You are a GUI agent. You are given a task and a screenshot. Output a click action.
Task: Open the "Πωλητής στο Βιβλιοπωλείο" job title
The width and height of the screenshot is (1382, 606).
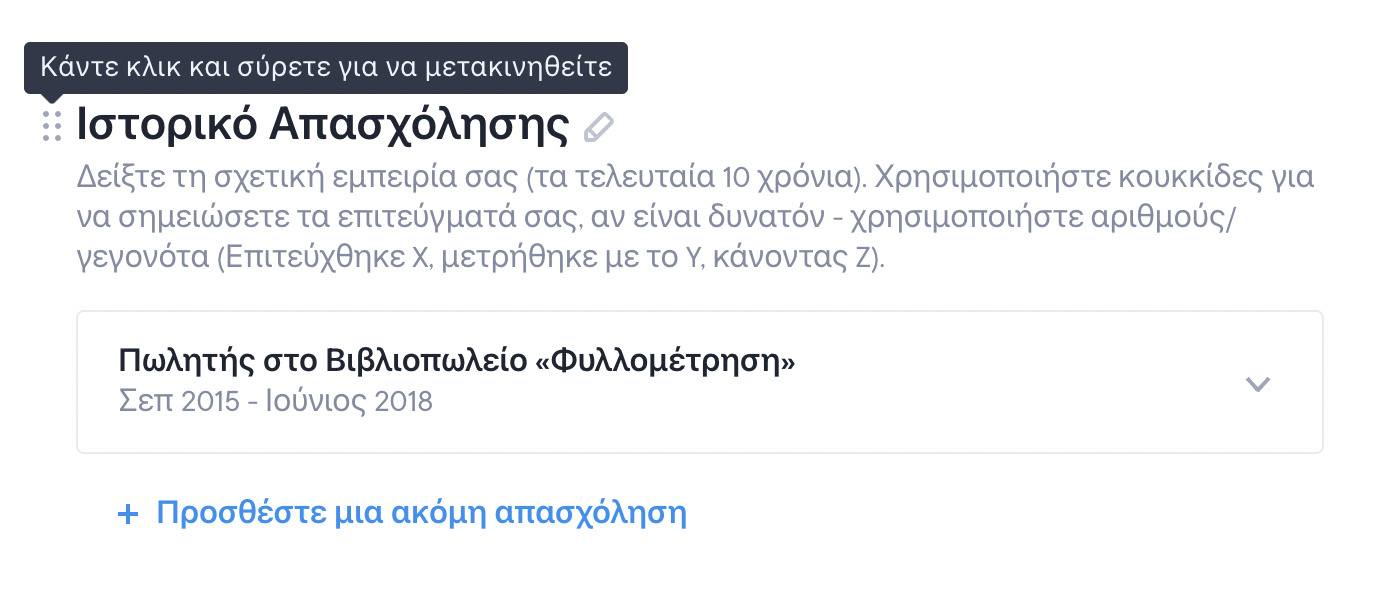(x=456, y=361)
